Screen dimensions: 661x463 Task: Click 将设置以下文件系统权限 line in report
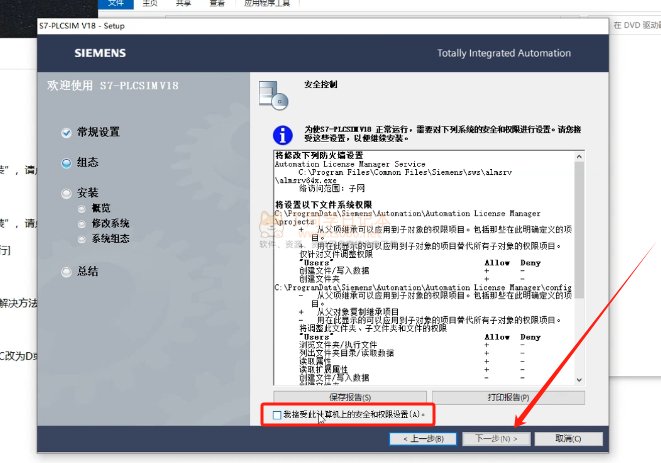[x=324, y=205]
